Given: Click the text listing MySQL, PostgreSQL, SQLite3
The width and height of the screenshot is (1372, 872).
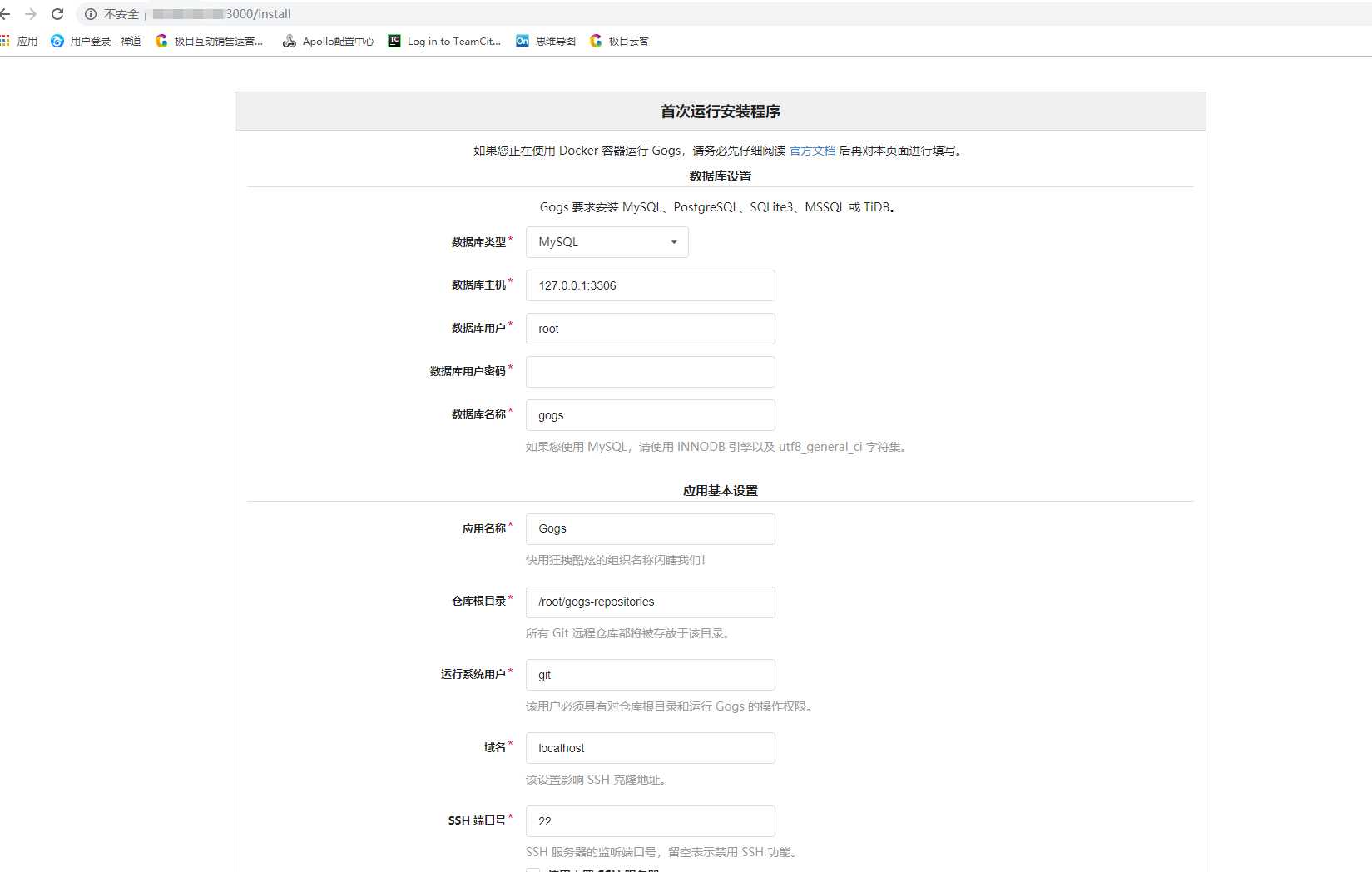Looking at the screenshot, I should point(721,207).
